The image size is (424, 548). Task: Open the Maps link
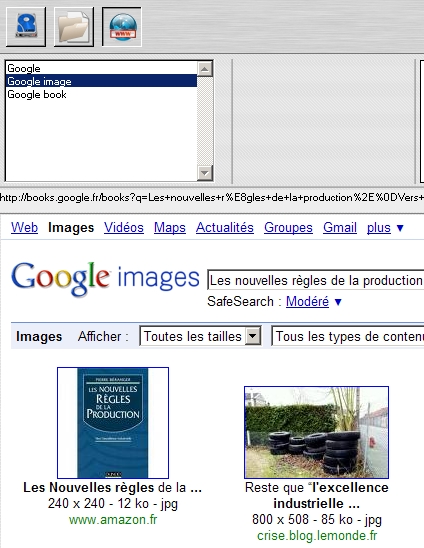pos(170,228)
